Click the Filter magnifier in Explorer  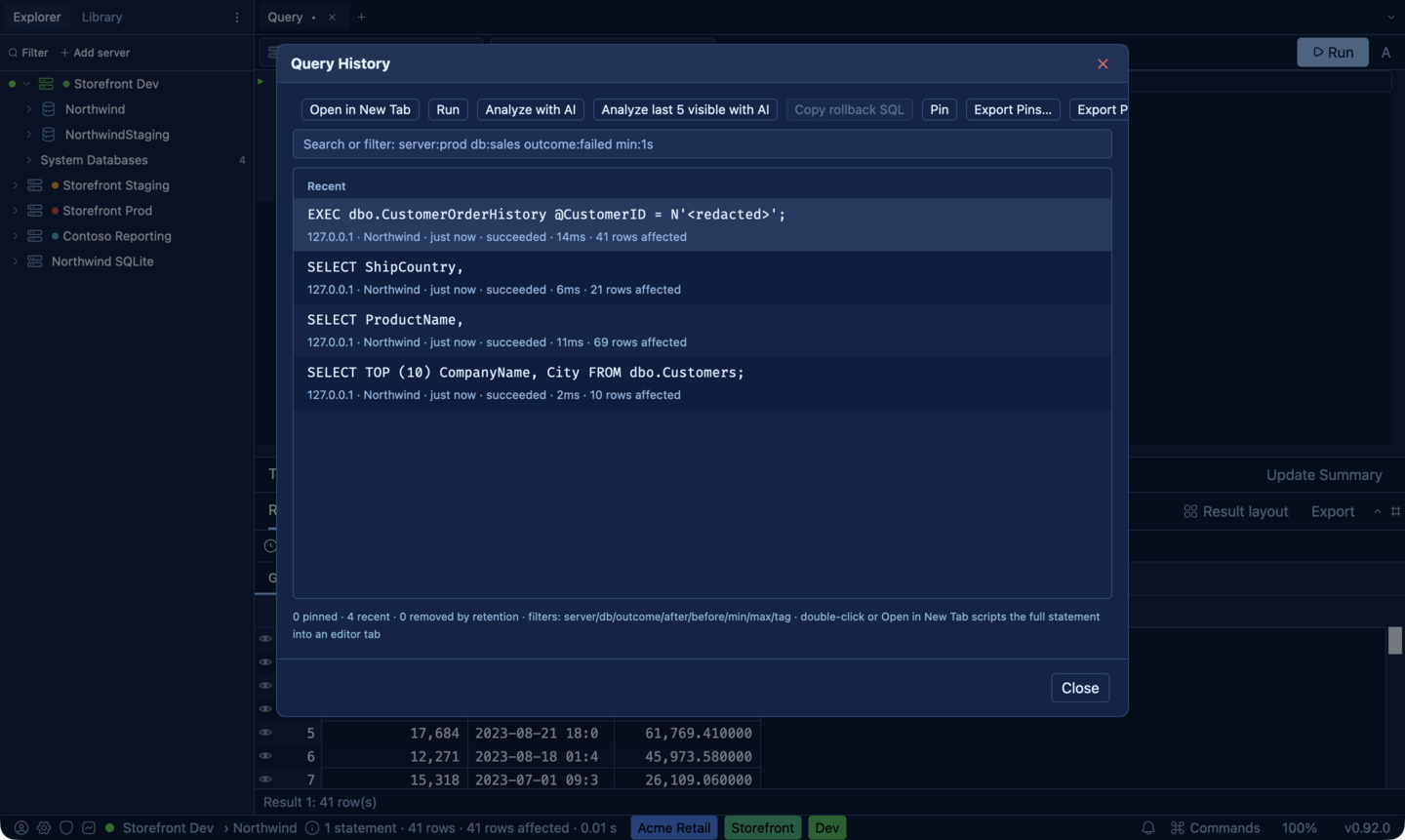coord(14,53)
